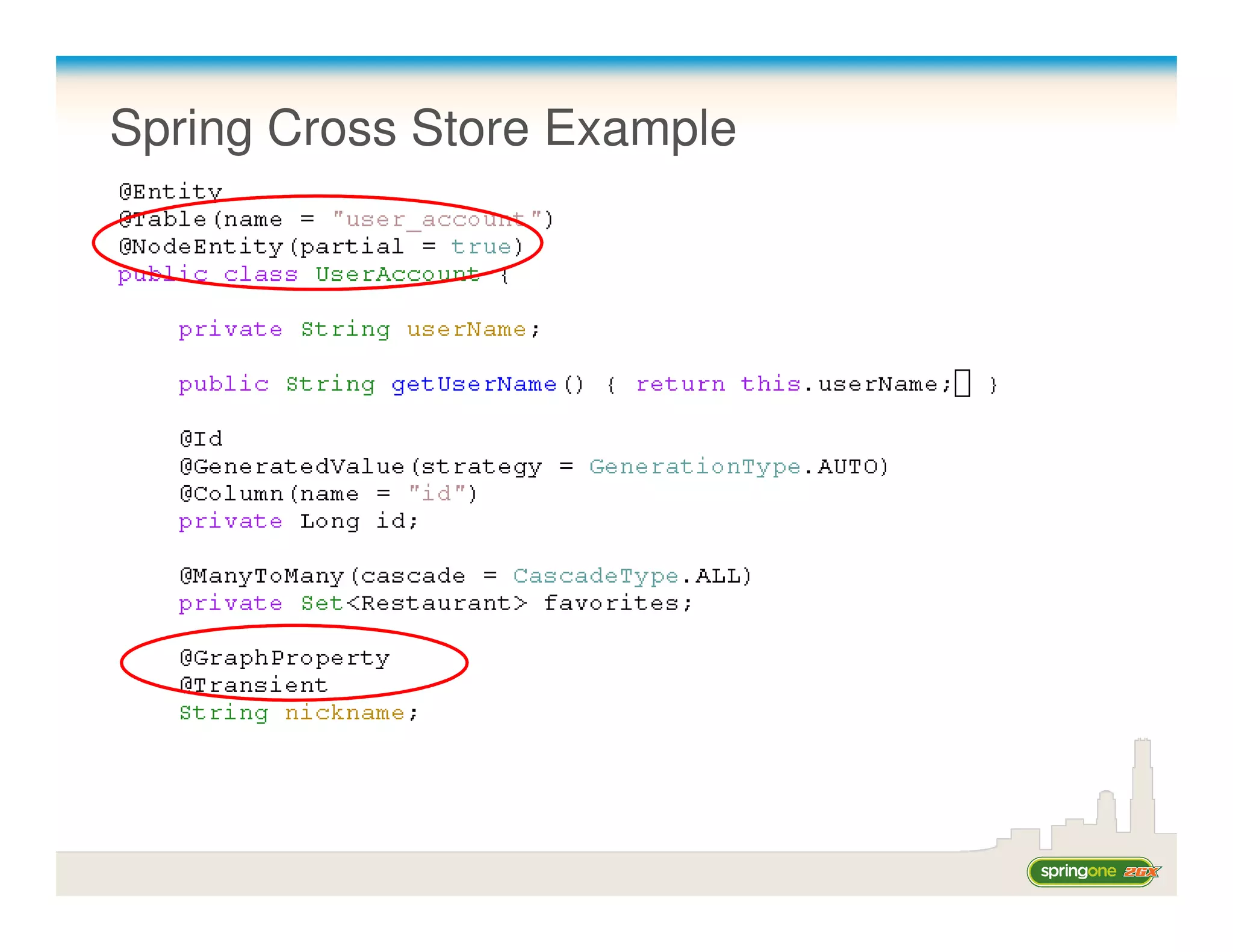Click the "public class UserAccount {" line
Viewport: 1233px width, 952px height.
(314, 274)
